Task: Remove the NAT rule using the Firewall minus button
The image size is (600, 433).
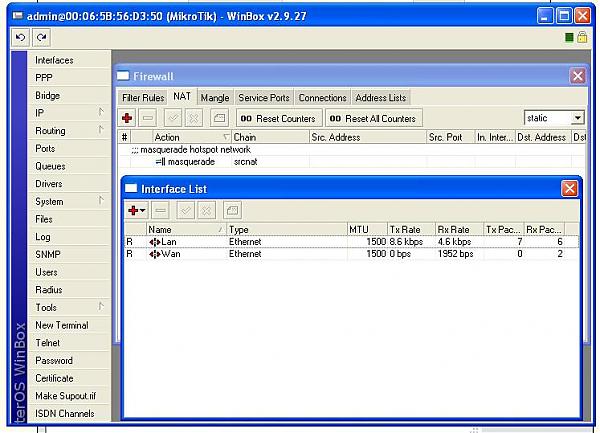Action: [148, 118]
